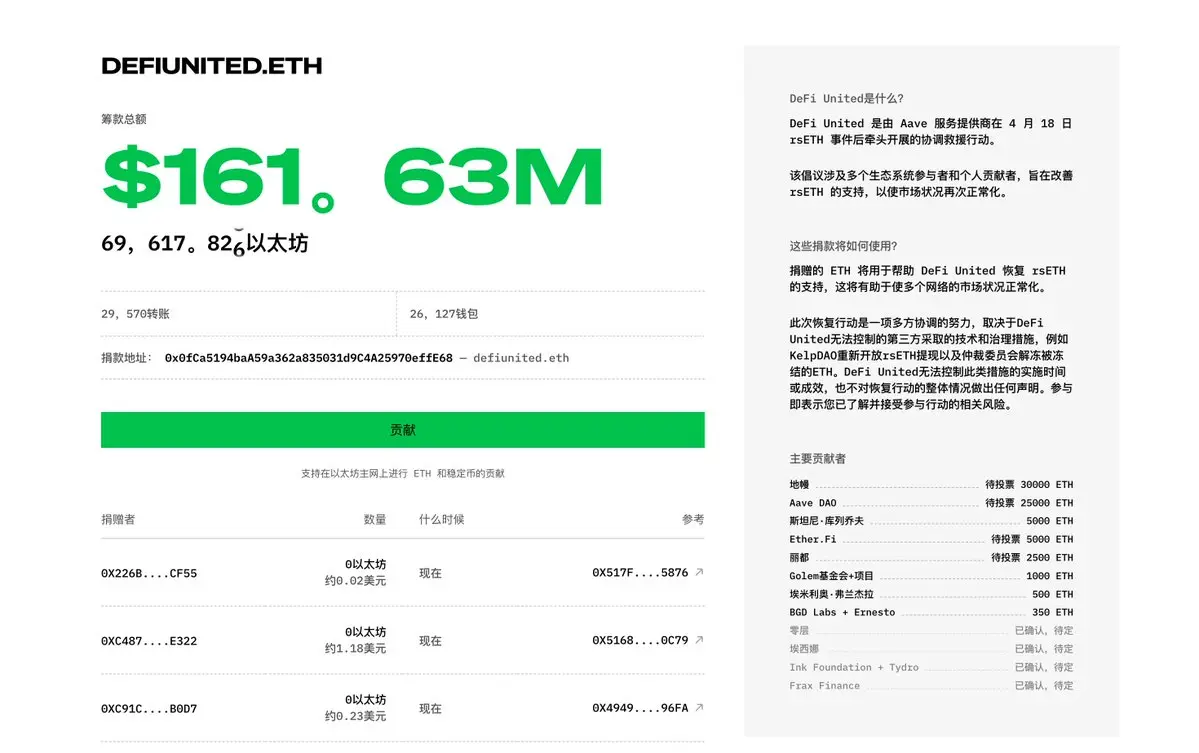The height and width of the screenshot is (753, 1199).
Task: Open transaction reference 0X517F....5876
Action: pyautogui.click(x=640, y=573)
